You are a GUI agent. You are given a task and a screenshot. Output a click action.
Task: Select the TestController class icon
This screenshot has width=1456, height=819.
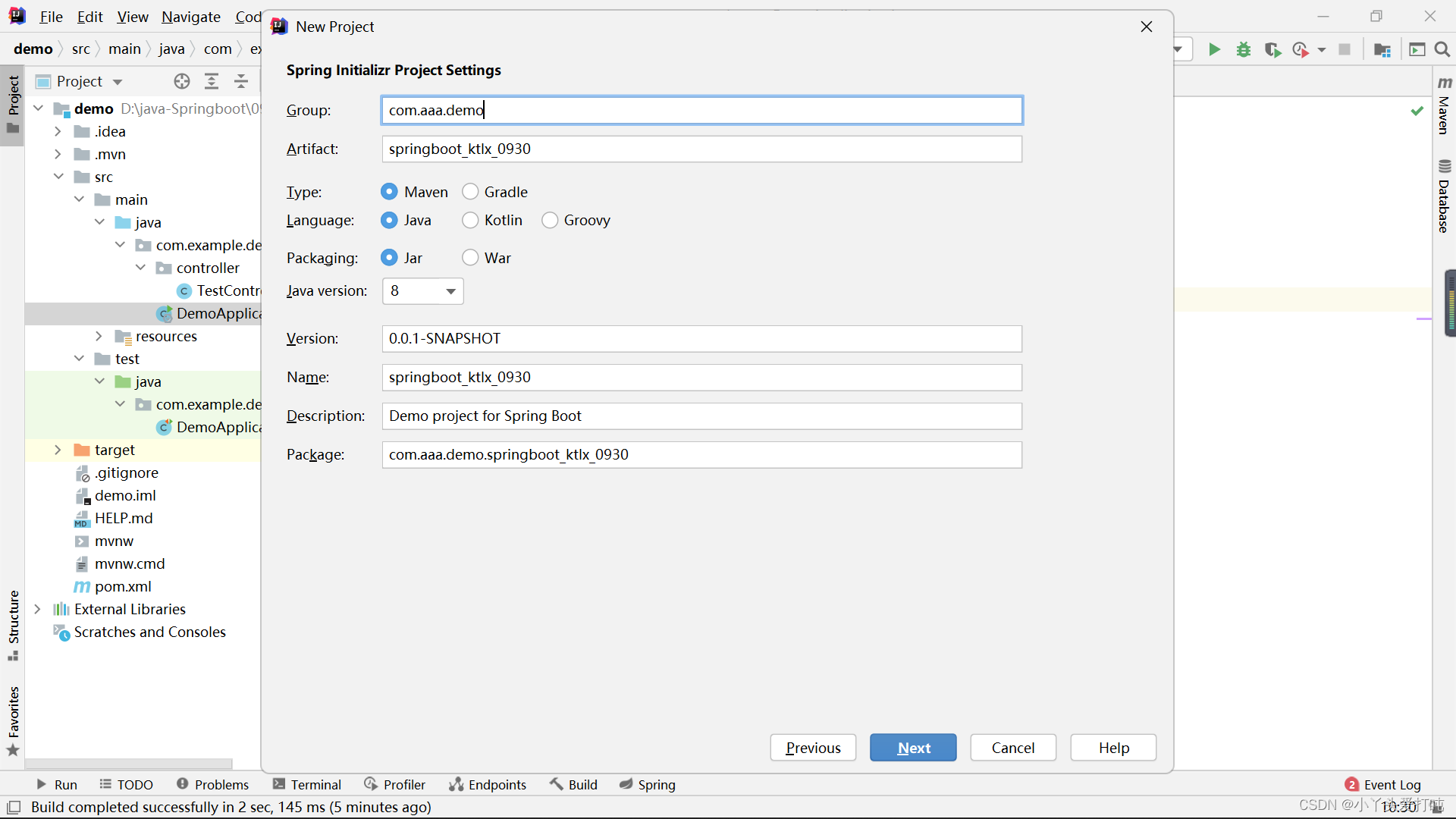click(184, 290)
